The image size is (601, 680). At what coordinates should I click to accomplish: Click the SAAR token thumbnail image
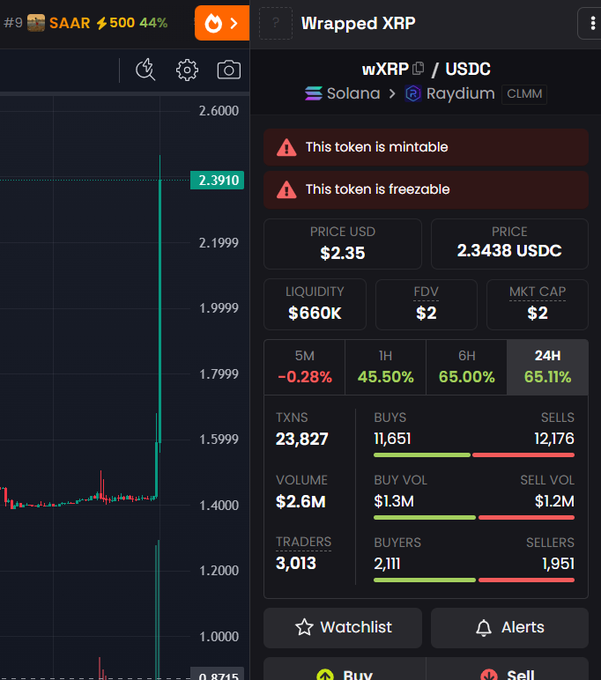coord(36,23)
